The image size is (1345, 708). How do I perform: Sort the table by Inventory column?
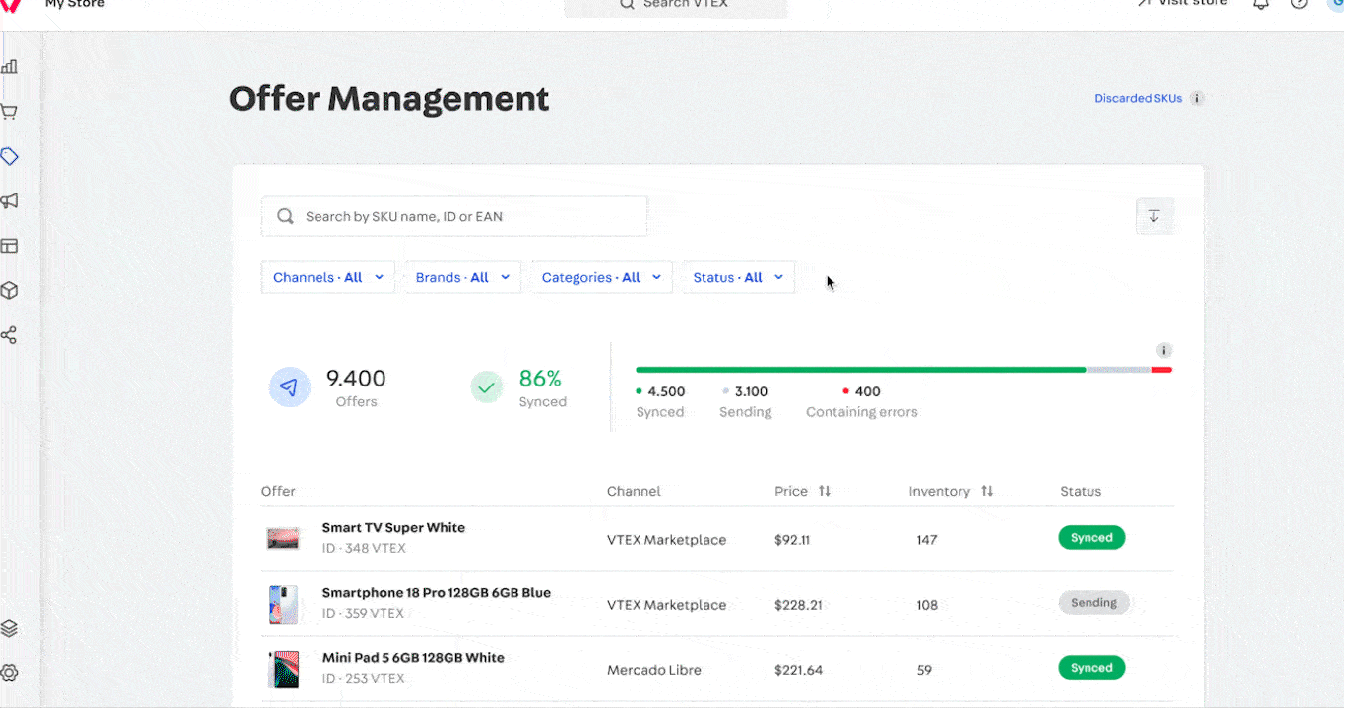(x=986, y=492)
